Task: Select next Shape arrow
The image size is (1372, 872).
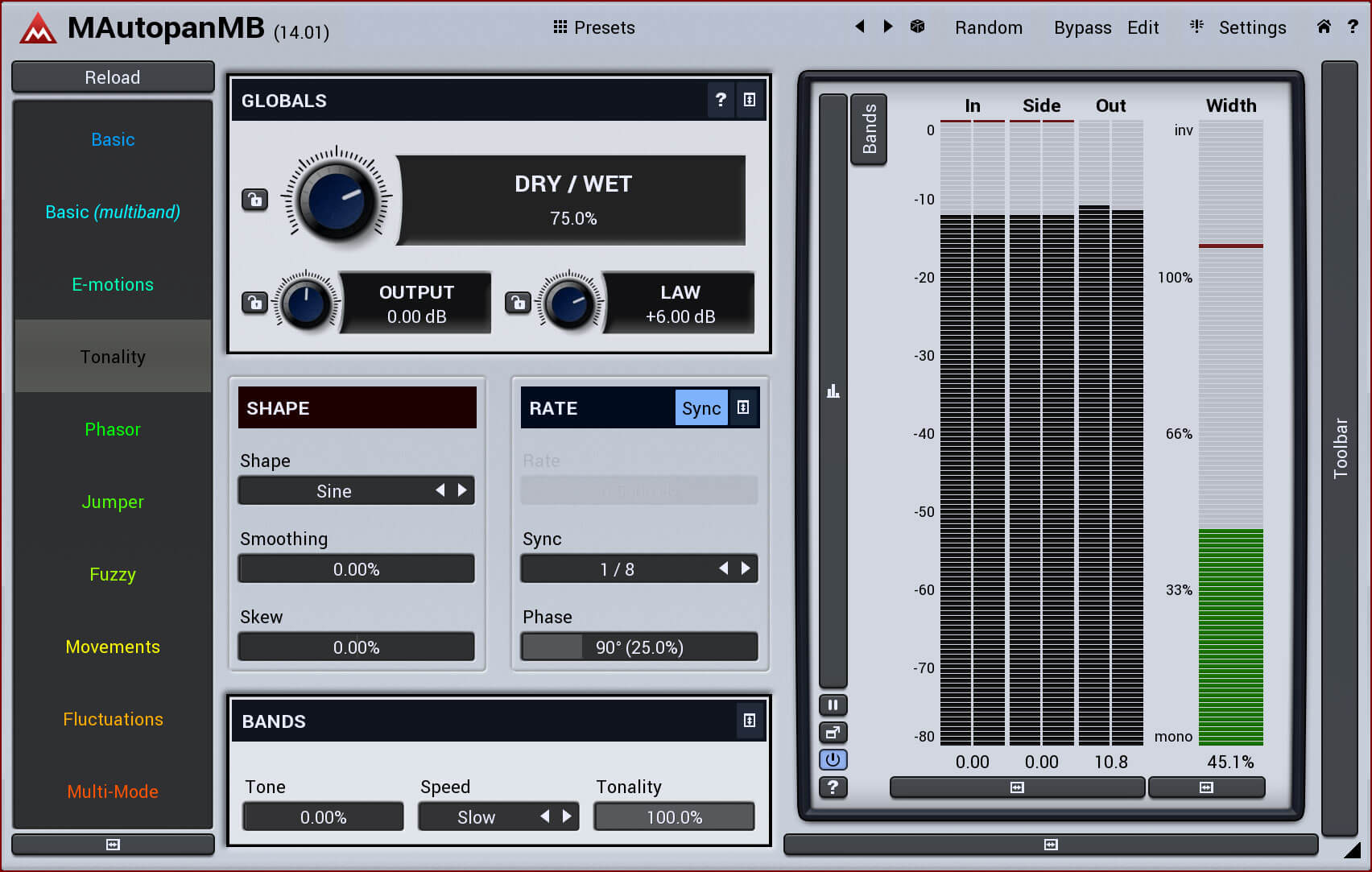Action: click(462, 490)
